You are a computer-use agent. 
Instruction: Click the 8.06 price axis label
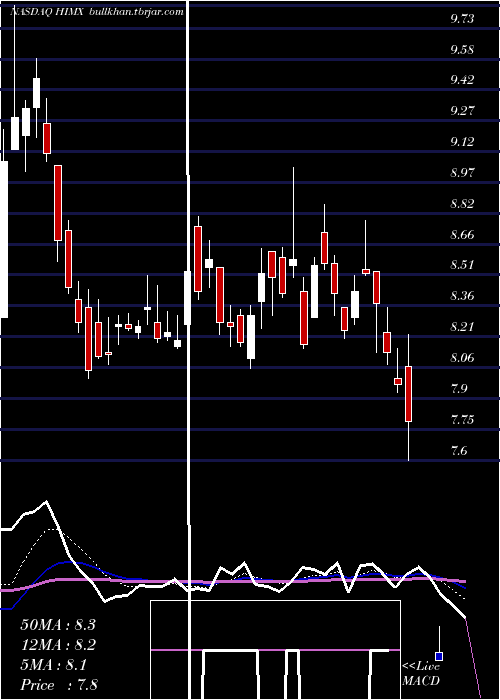tap(462, 358)
